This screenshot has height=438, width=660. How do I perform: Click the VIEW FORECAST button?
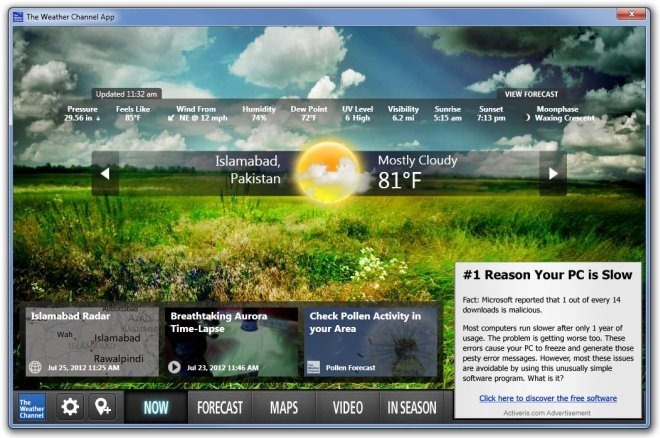pyautogui.click(x=531, y=94)
